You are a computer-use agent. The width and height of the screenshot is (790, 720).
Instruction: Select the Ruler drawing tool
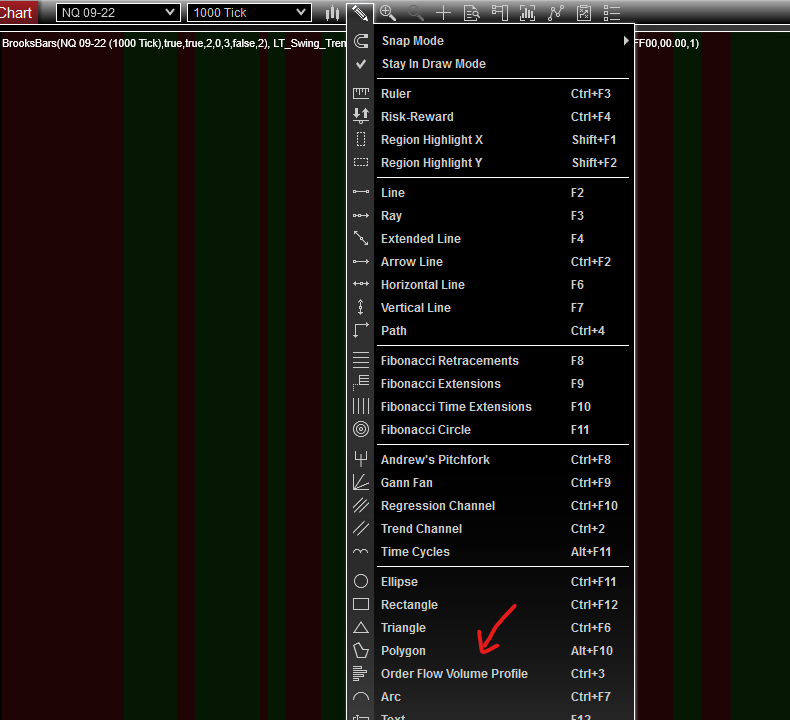coord(490,94)
